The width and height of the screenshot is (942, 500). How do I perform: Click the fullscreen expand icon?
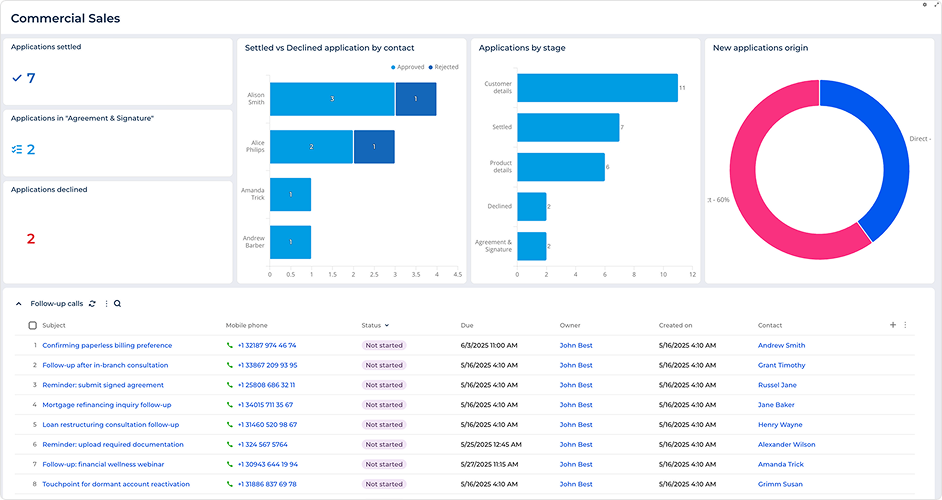(935, 5)
